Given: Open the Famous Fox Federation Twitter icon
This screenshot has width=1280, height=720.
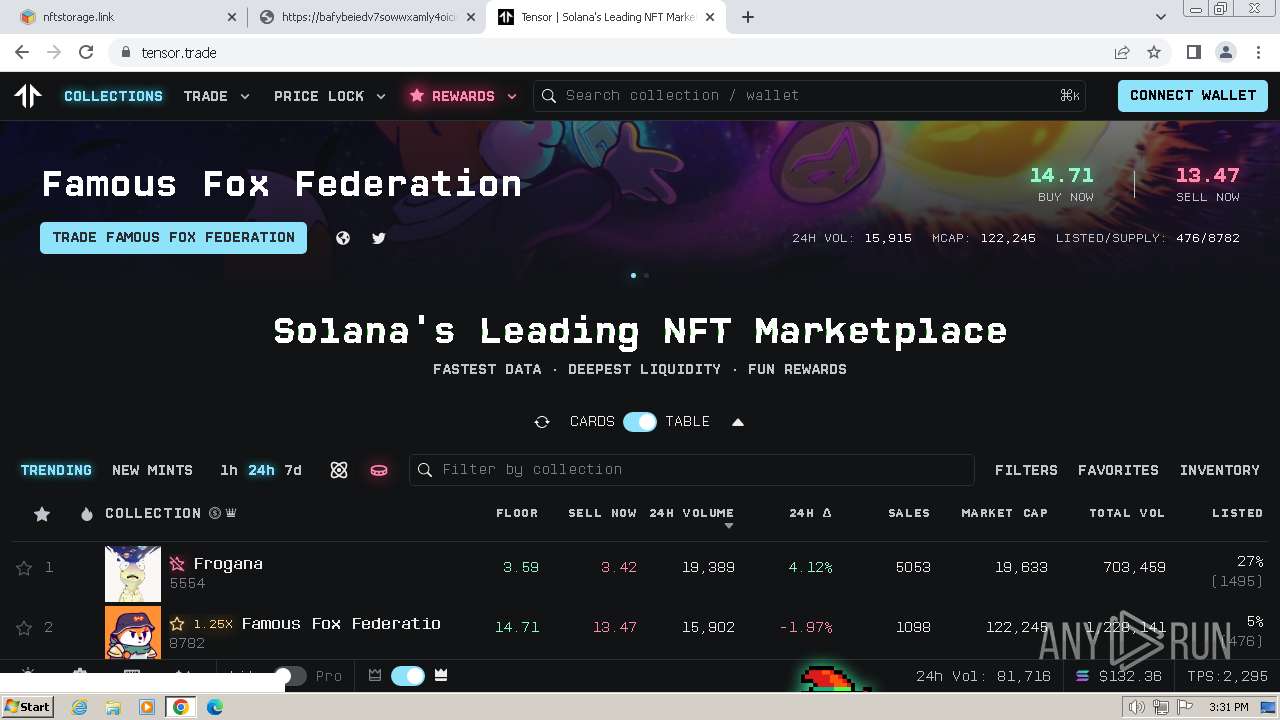Looking at the screenshot, I should [379, 238].
